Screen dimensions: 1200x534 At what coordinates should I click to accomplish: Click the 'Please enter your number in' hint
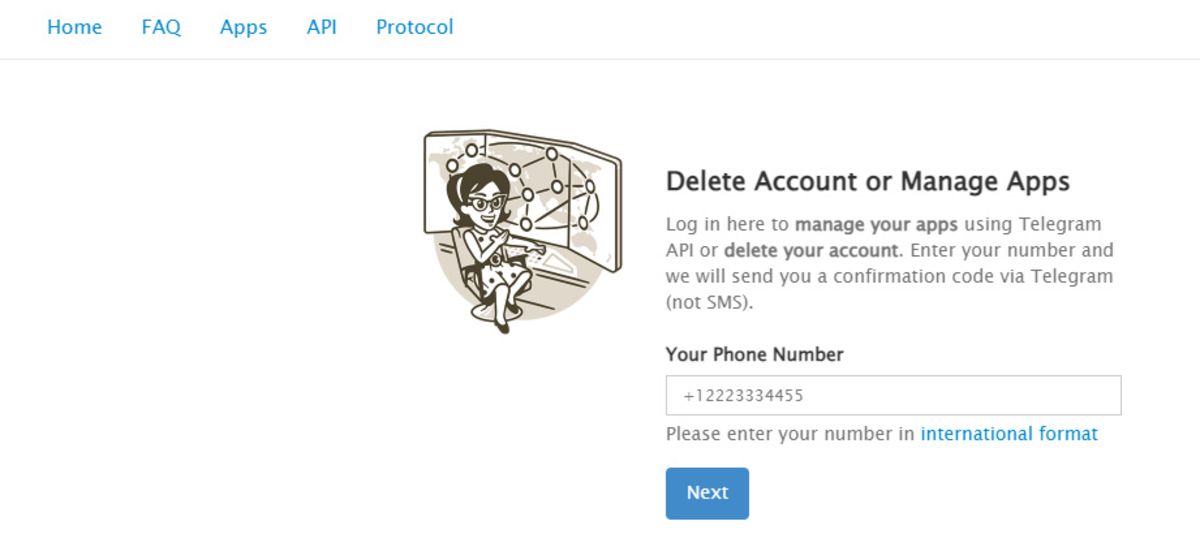[790, 434]
